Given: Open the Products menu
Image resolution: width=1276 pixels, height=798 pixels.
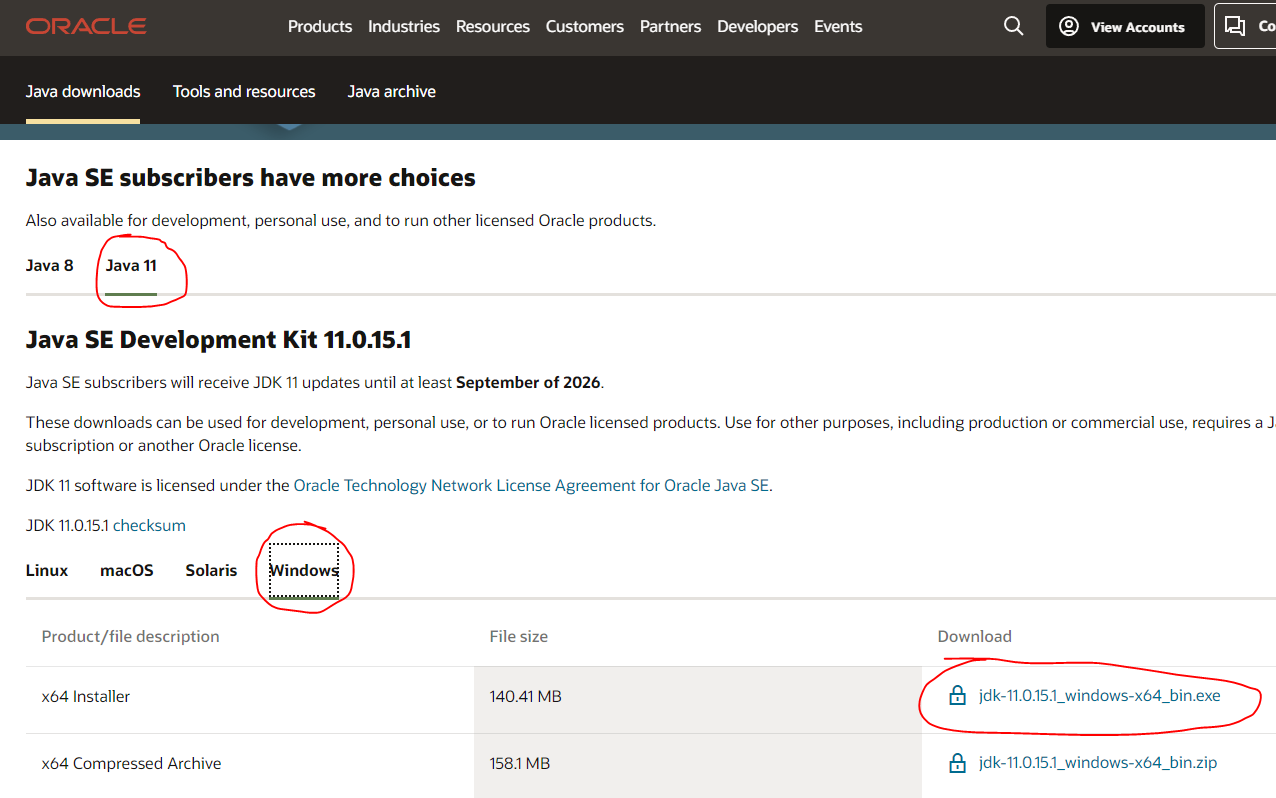Looking at the screenshot, I should 320,26.
